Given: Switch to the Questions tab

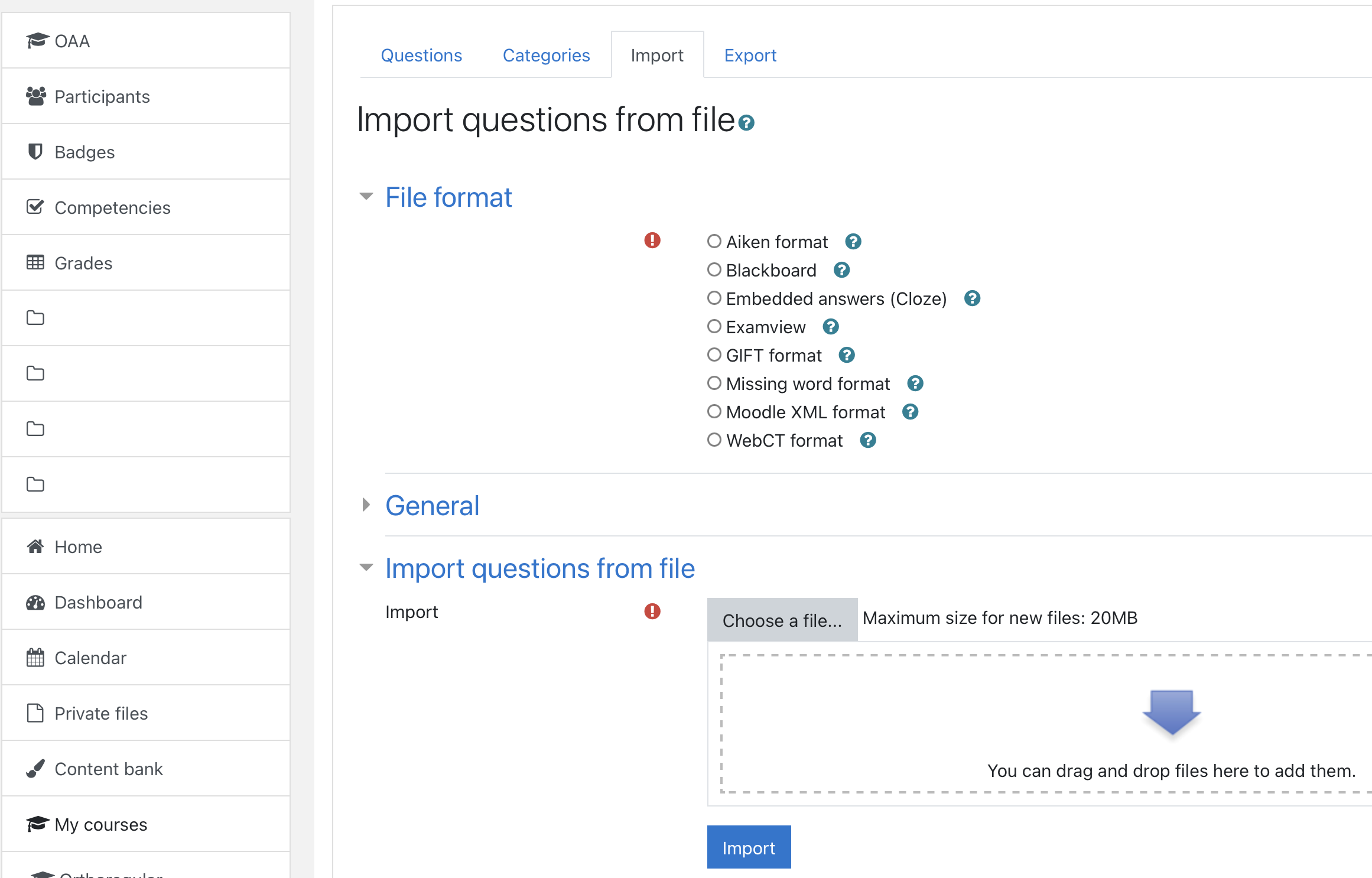Looking at the screenshot, I should pos(421,56).
